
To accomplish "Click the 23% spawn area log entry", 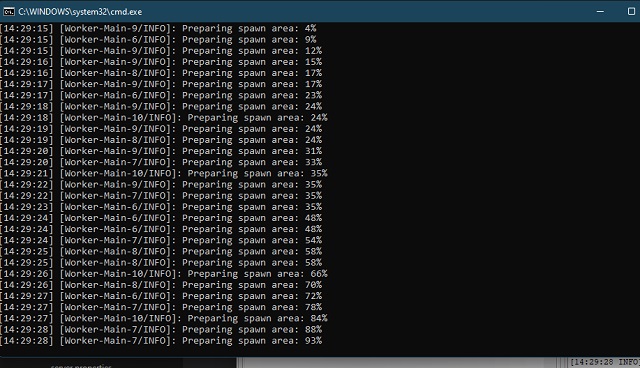I will 161,95.
